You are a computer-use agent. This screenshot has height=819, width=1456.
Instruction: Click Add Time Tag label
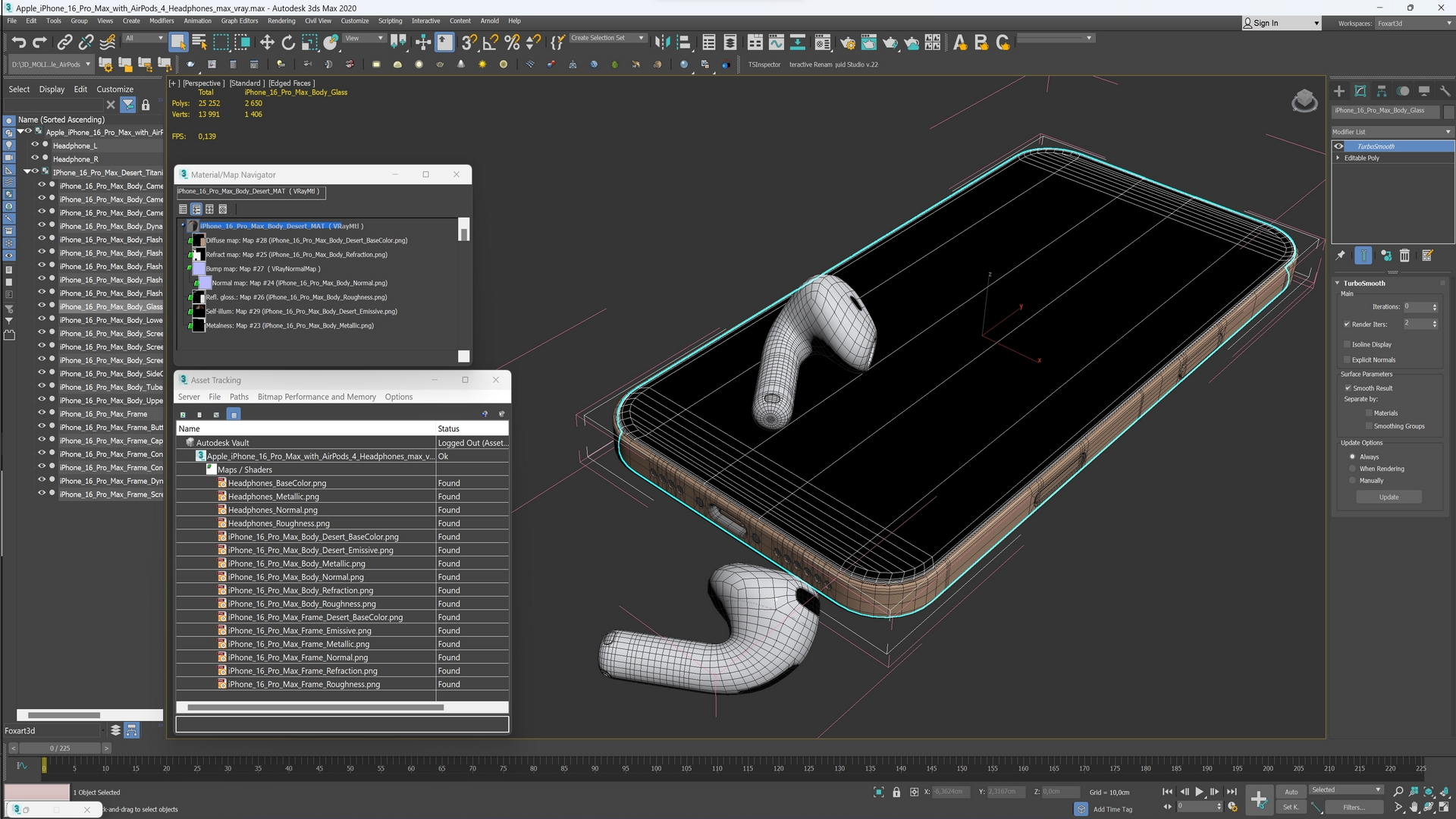(1112, 809)
